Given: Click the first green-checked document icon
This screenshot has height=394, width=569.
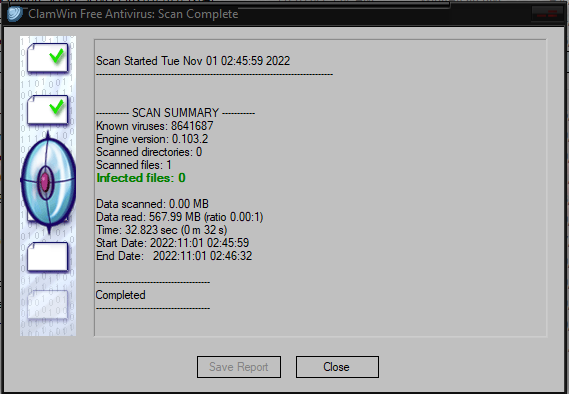Looking at the screenshot, I should pos(48,58).
